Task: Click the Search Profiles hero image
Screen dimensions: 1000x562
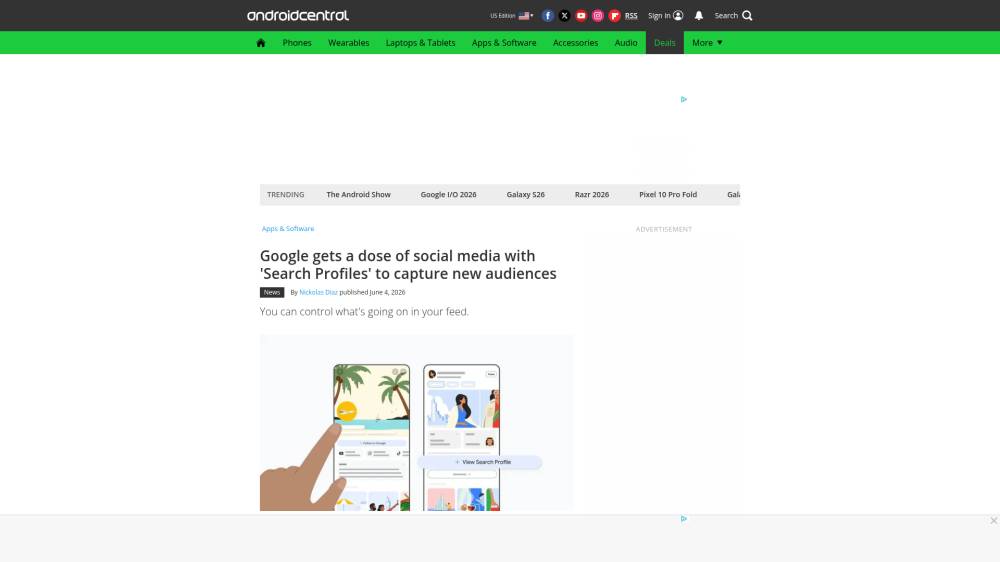Action: click(x=416, y=422)
